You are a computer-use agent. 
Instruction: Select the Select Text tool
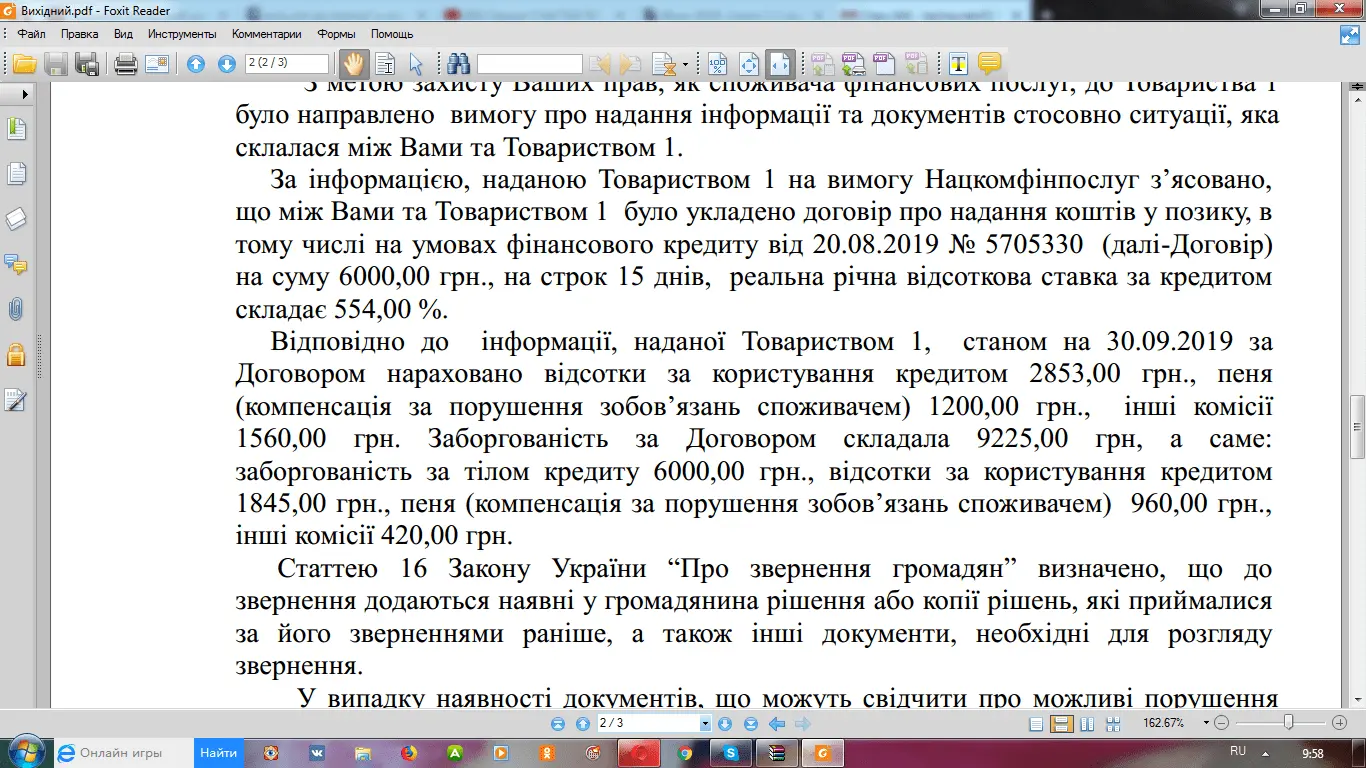(385, 64)
